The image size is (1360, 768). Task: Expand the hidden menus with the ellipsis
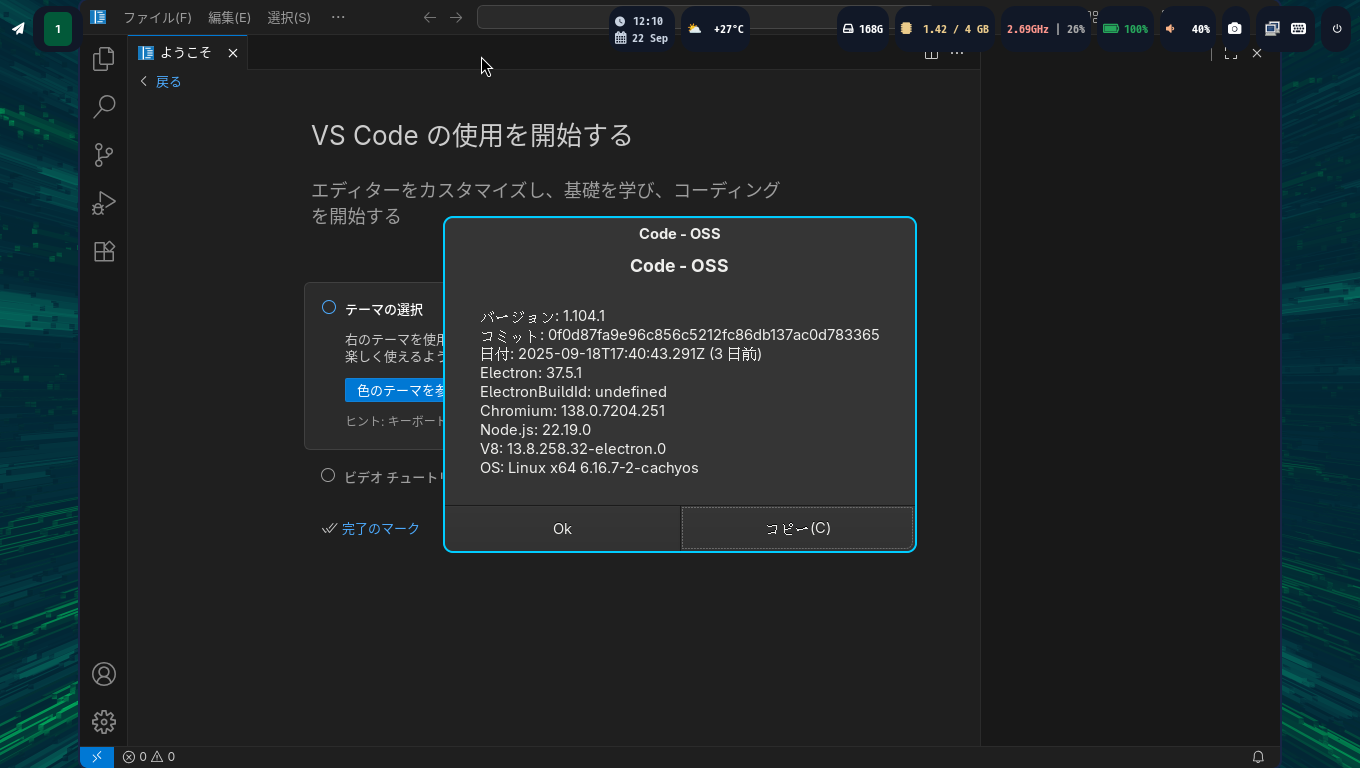click(338, 17)
